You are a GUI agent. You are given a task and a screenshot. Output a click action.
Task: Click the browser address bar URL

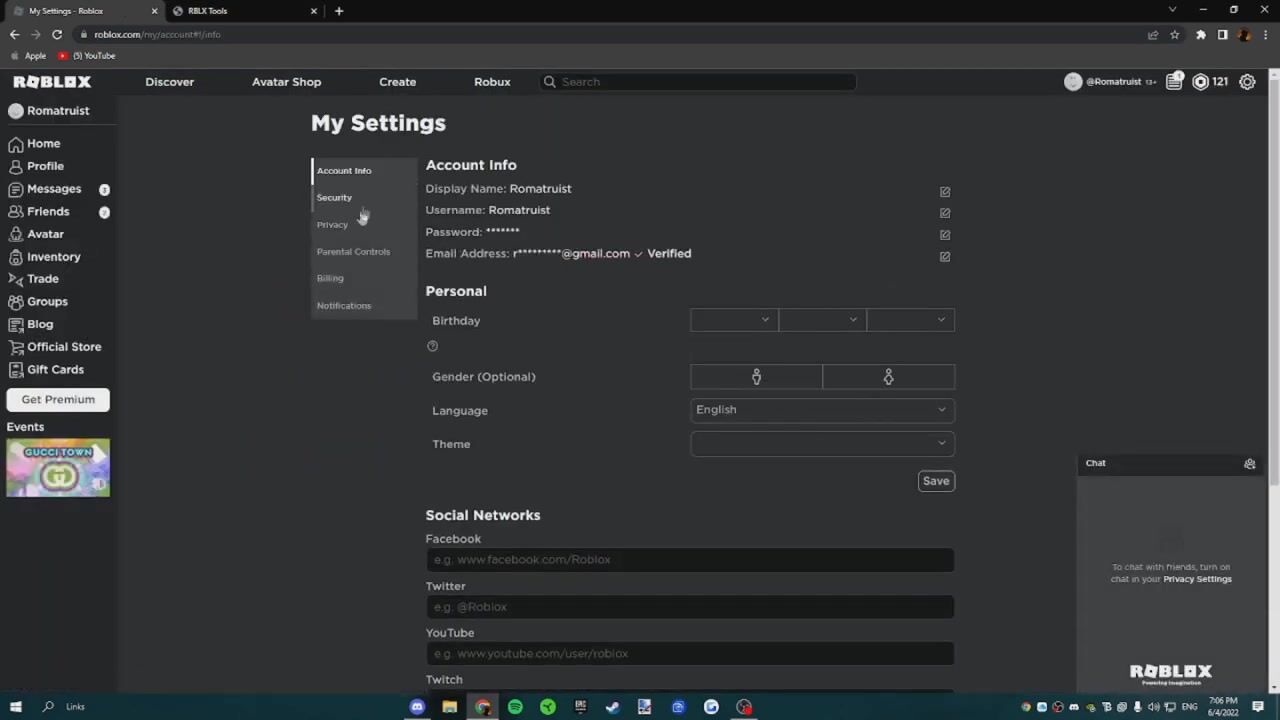(x=157, y=34)
